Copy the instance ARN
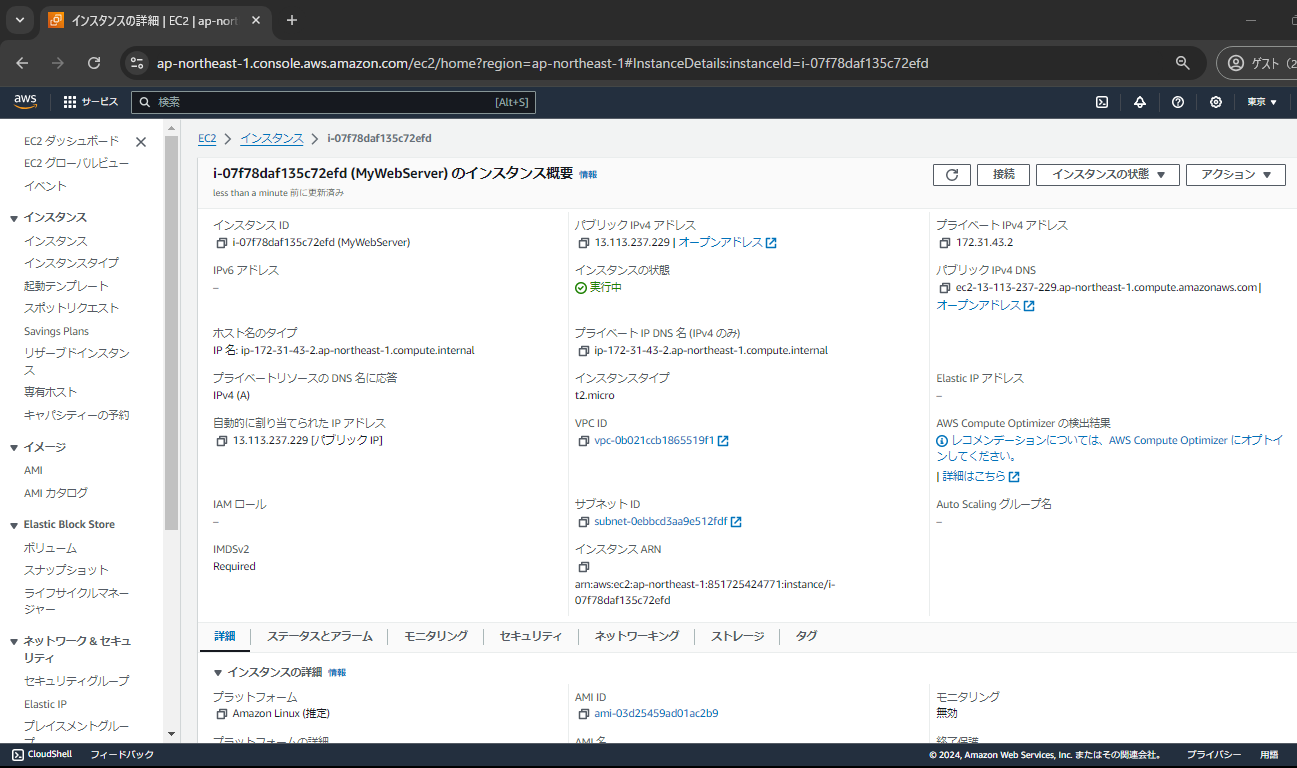1297x768 pixels. click(583, 567)
